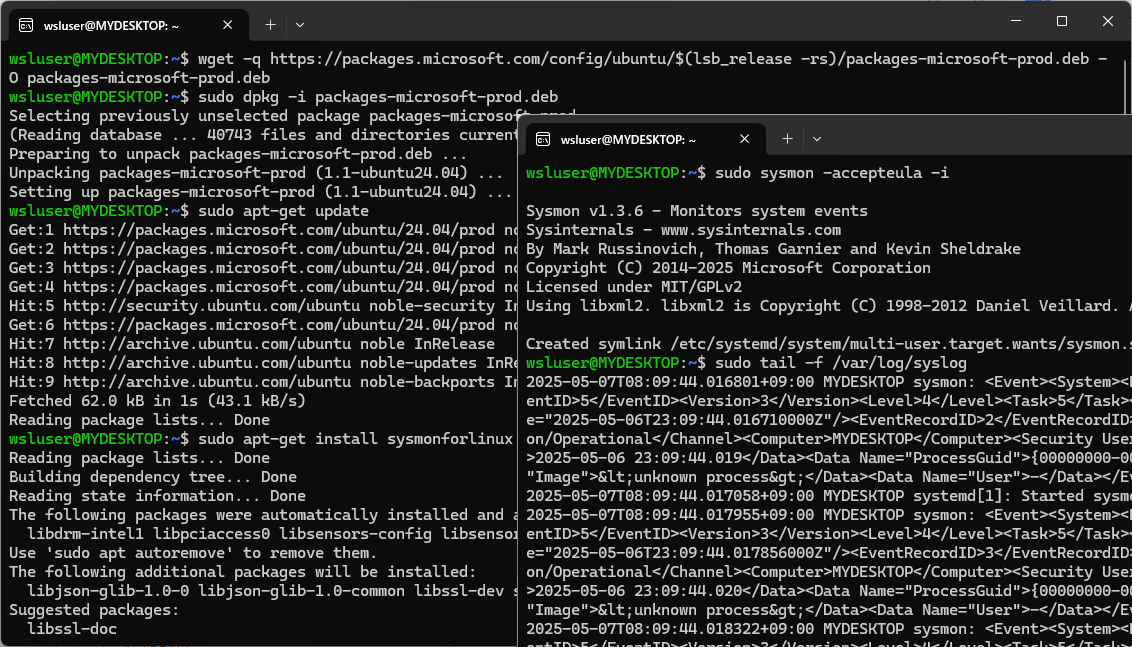Click the maximize icon of the background window
Viewport: 1132px width, 647px height.
tap(1062, 21)
